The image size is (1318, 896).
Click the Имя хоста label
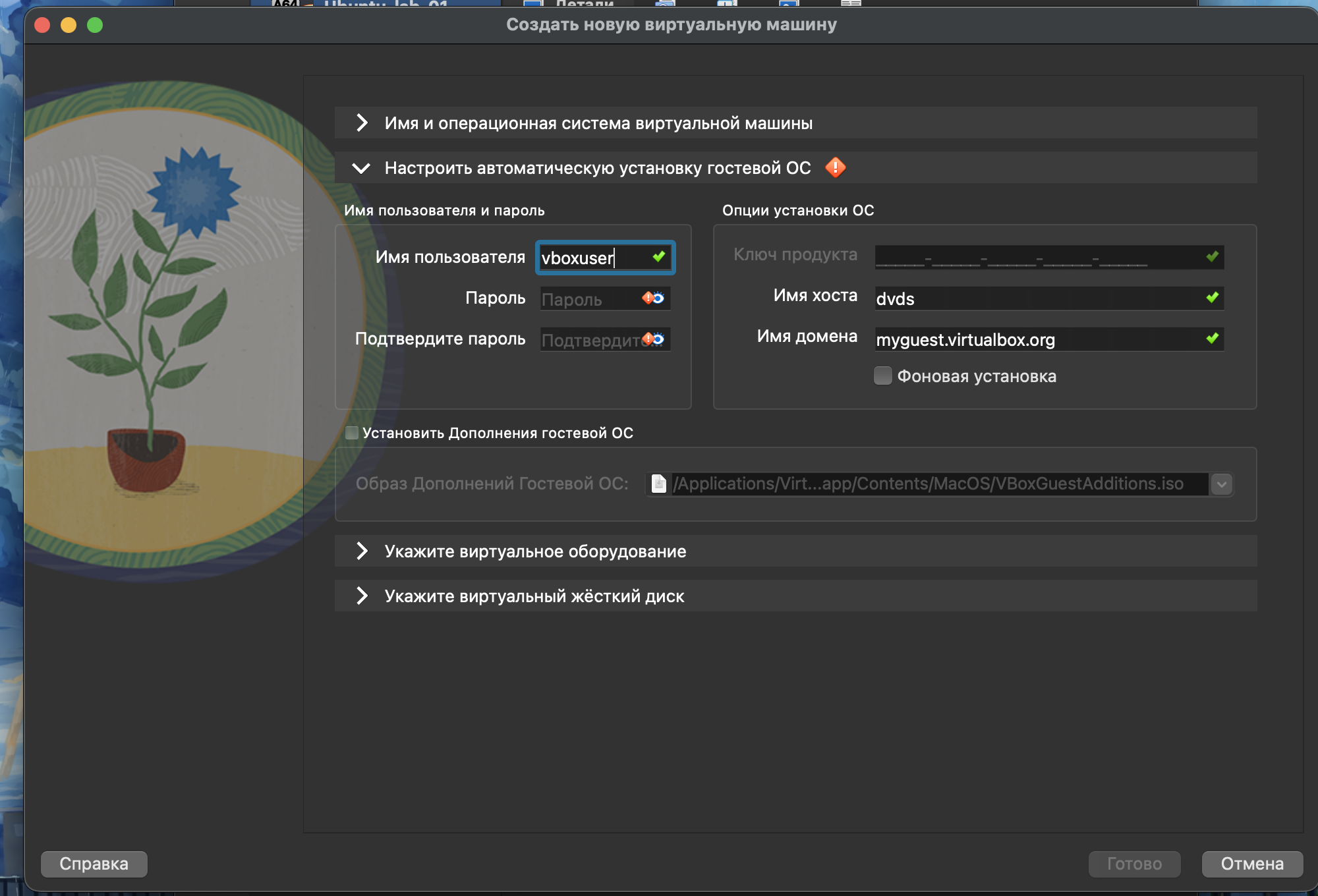[x=815, y=295]
